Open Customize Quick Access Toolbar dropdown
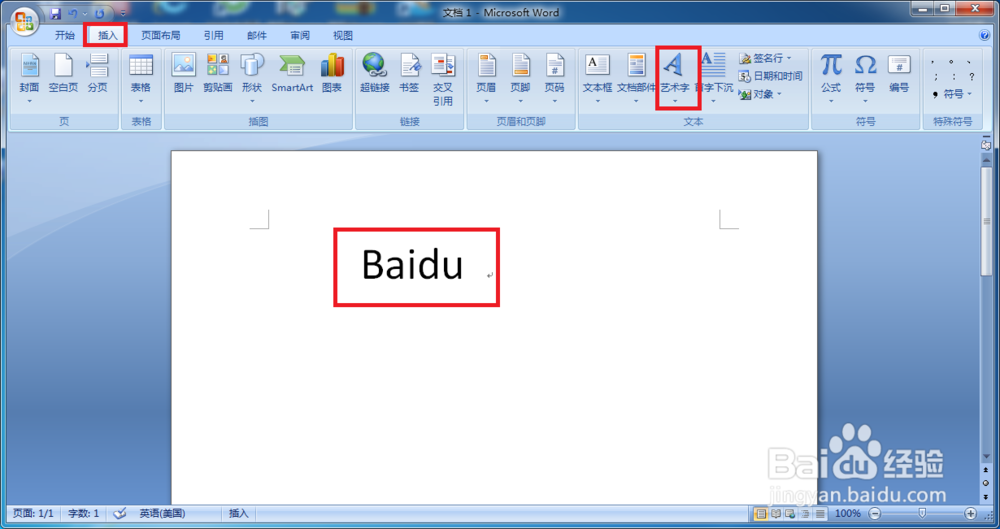Viewport: 1000px width, 529px height. coord(123,13)
